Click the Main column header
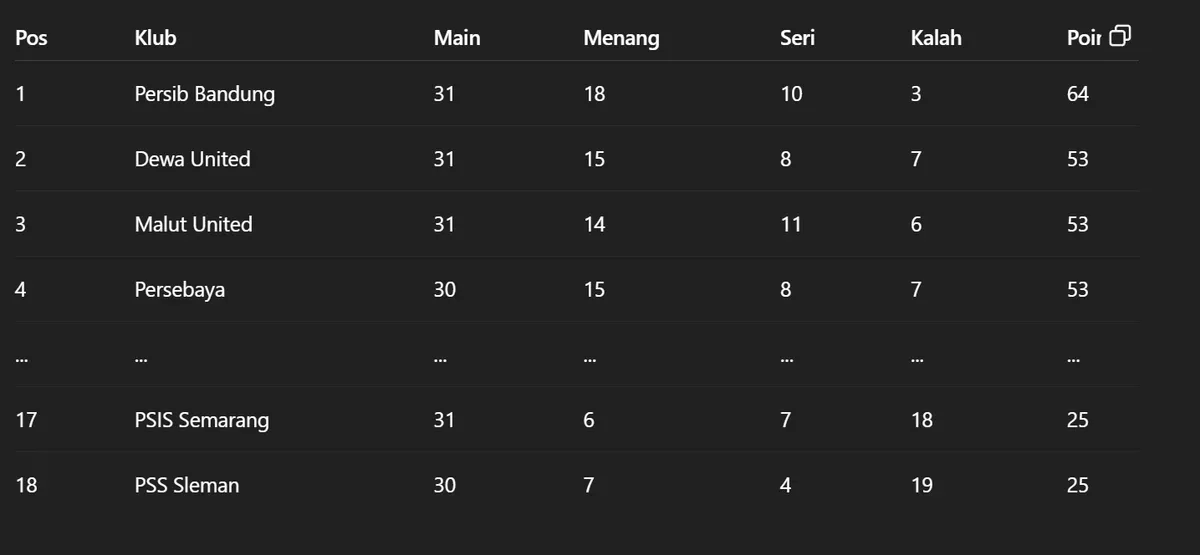 457,38
